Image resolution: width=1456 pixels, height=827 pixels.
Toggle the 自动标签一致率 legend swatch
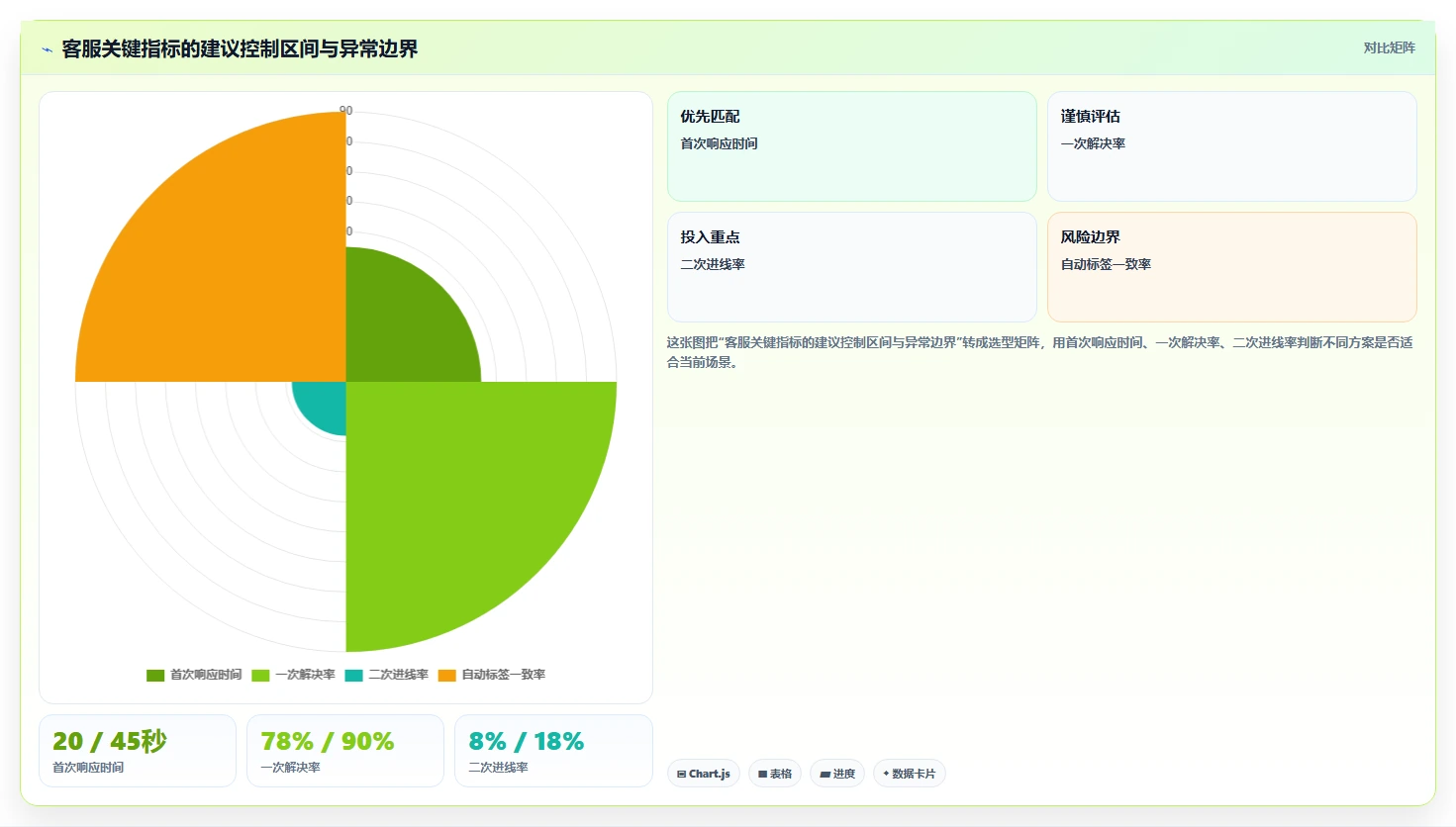(446, 676)
